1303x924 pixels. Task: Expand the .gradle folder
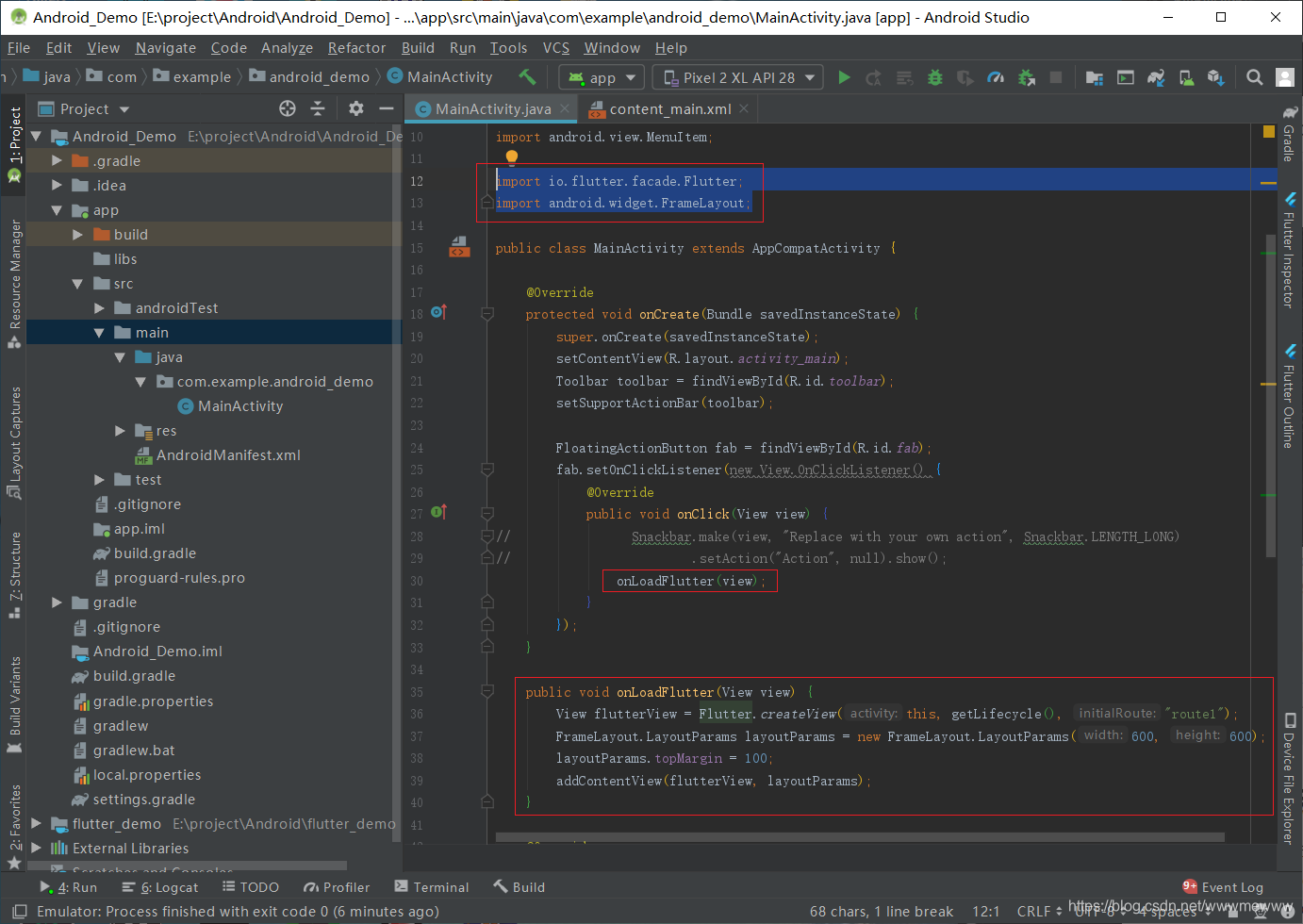pyautogui.click(x=57, y=160)
